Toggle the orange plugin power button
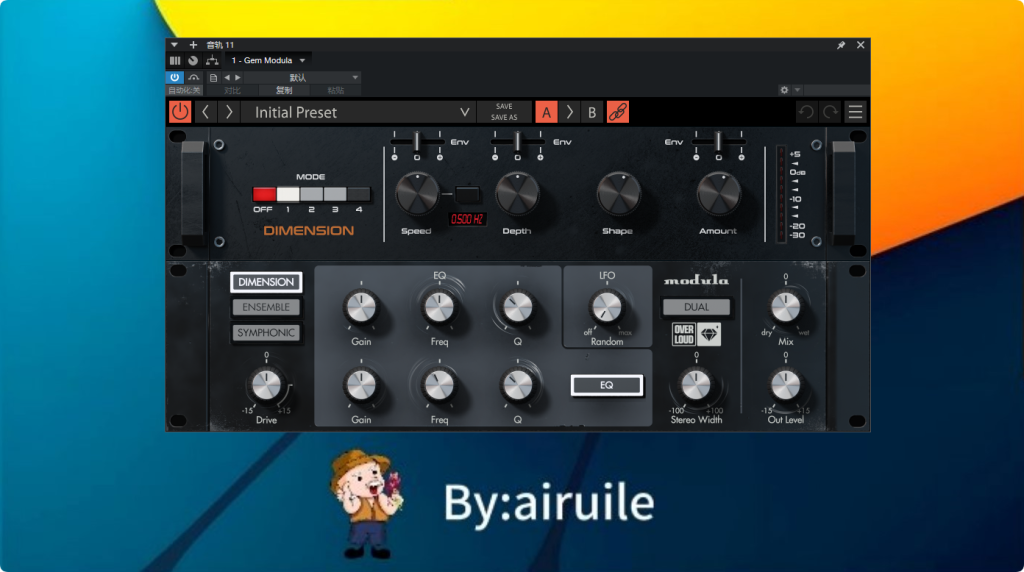This screenshot has width=1024, height=572. [x=180, y=112]
